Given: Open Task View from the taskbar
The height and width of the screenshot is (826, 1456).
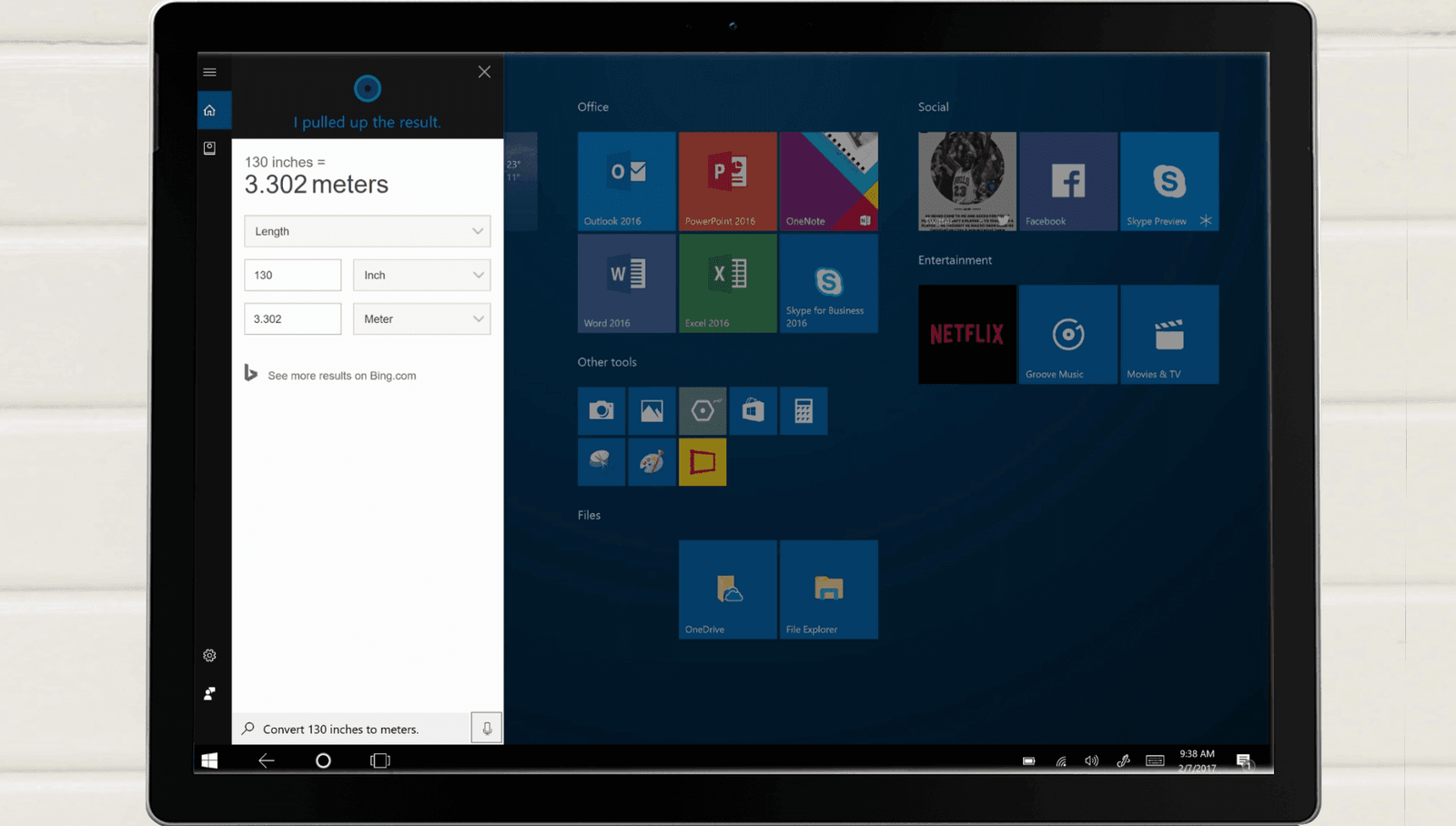Looking at the screenshot, I should click(380, 761).
